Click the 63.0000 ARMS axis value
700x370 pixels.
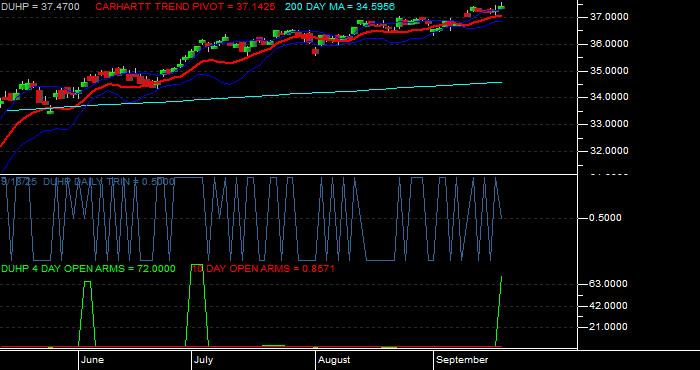(x=609, y=284)
